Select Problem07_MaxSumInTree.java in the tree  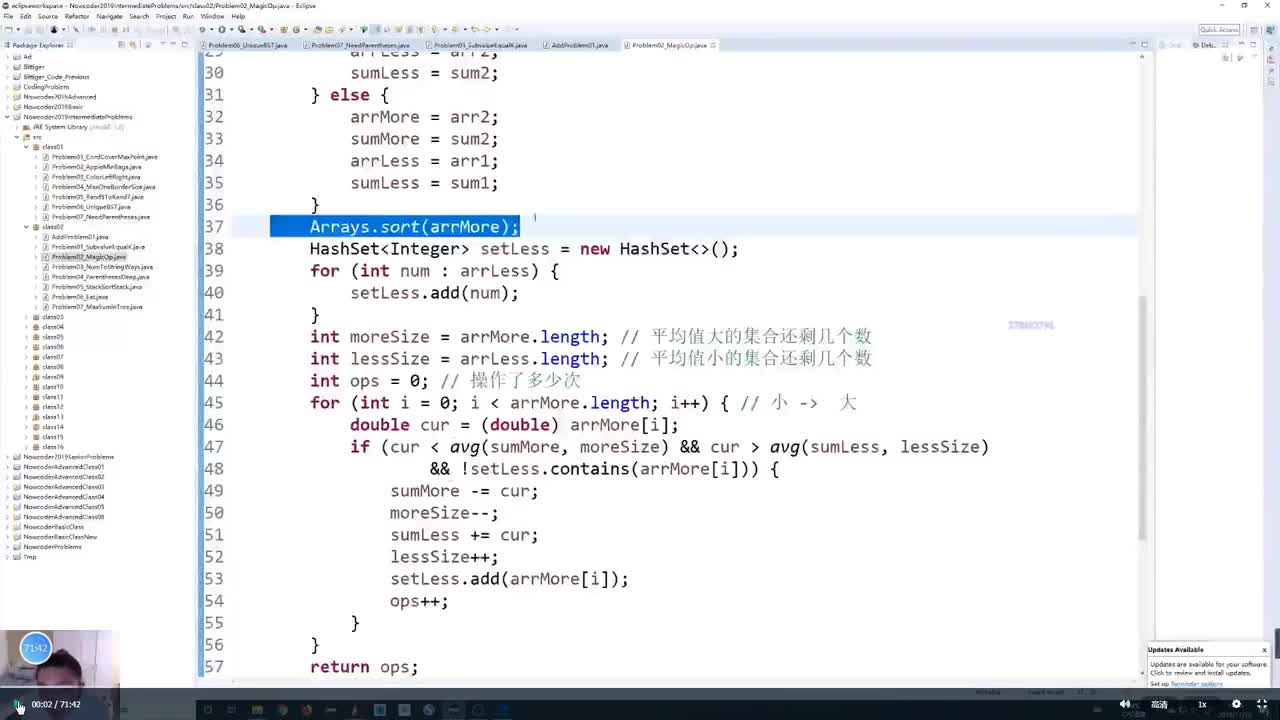pyautogui.click(x=97, y=307)
